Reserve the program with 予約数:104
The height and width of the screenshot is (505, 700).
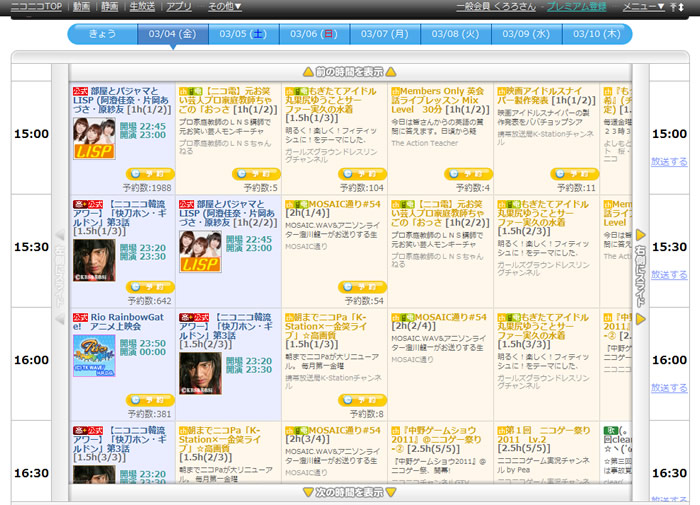click(362, 174)
